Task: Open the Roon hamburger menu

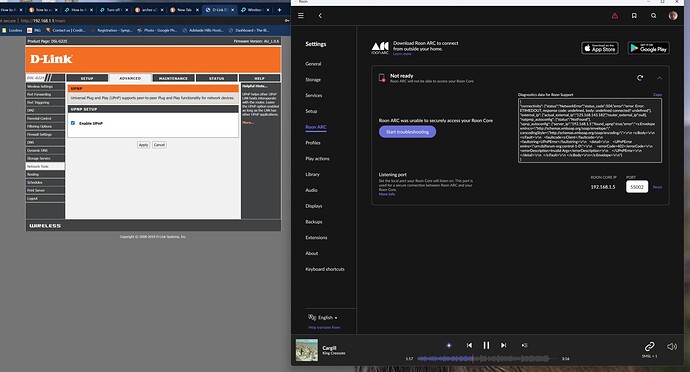Action: point(301,16)
